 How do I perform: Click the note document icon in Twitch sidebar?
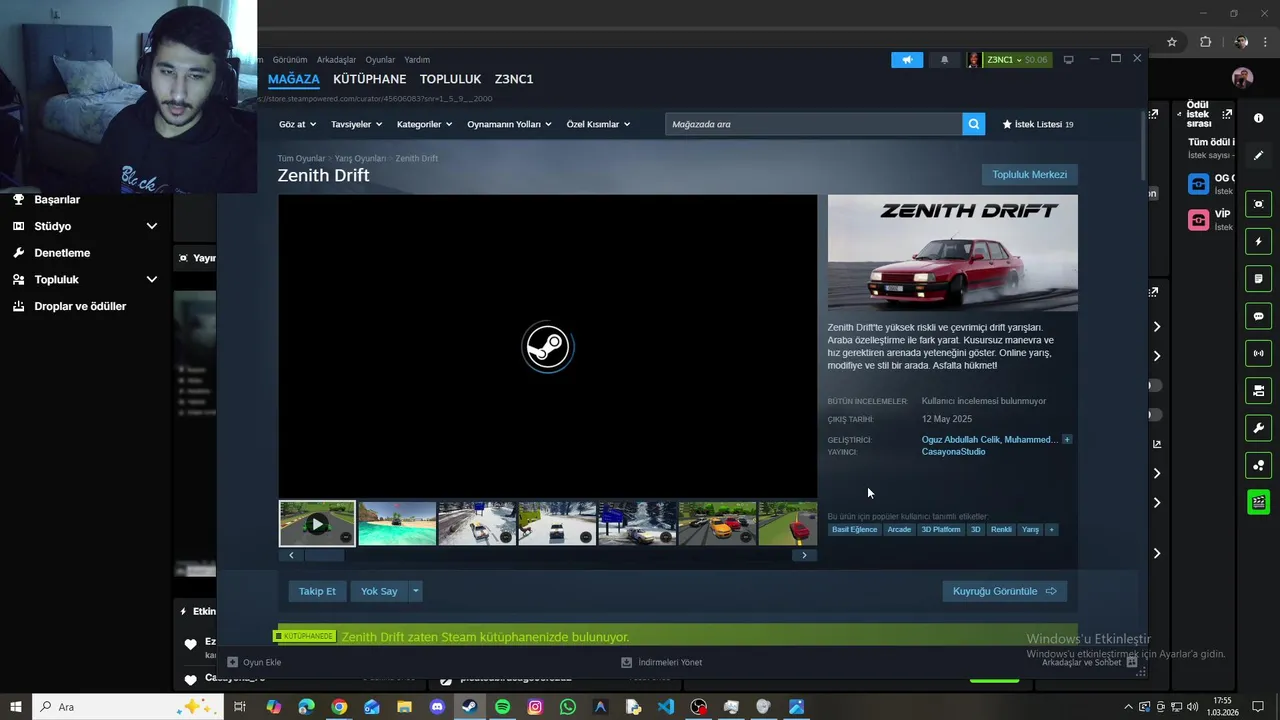[1258, 279]
